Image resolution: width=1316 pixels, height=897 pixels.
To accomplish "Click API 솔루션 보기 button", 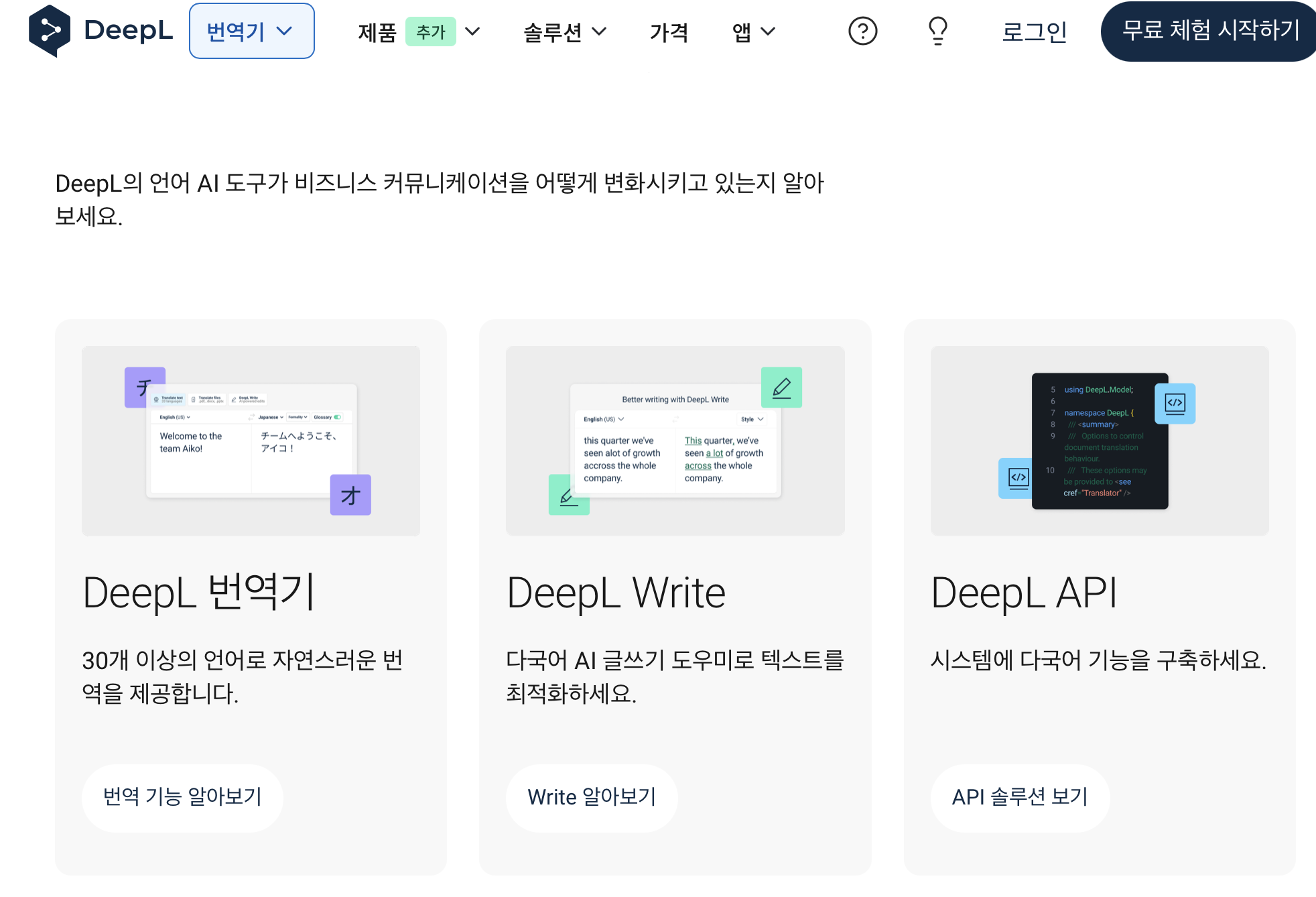I will (x=1019, y=797).
